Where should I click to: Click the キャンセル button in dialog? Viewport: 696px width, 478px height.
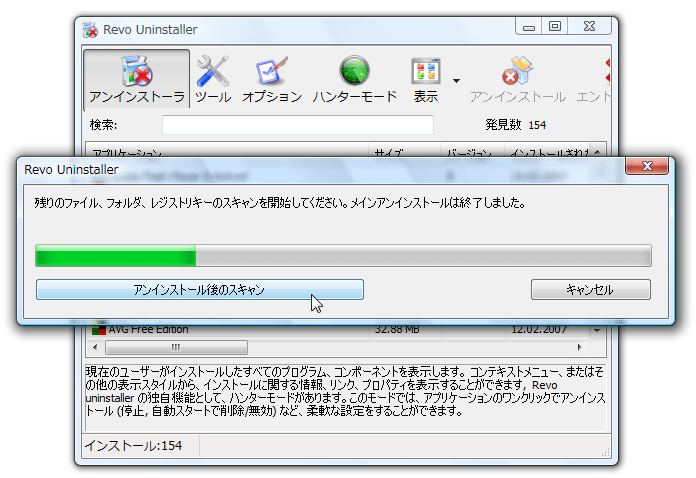point(591,289)
